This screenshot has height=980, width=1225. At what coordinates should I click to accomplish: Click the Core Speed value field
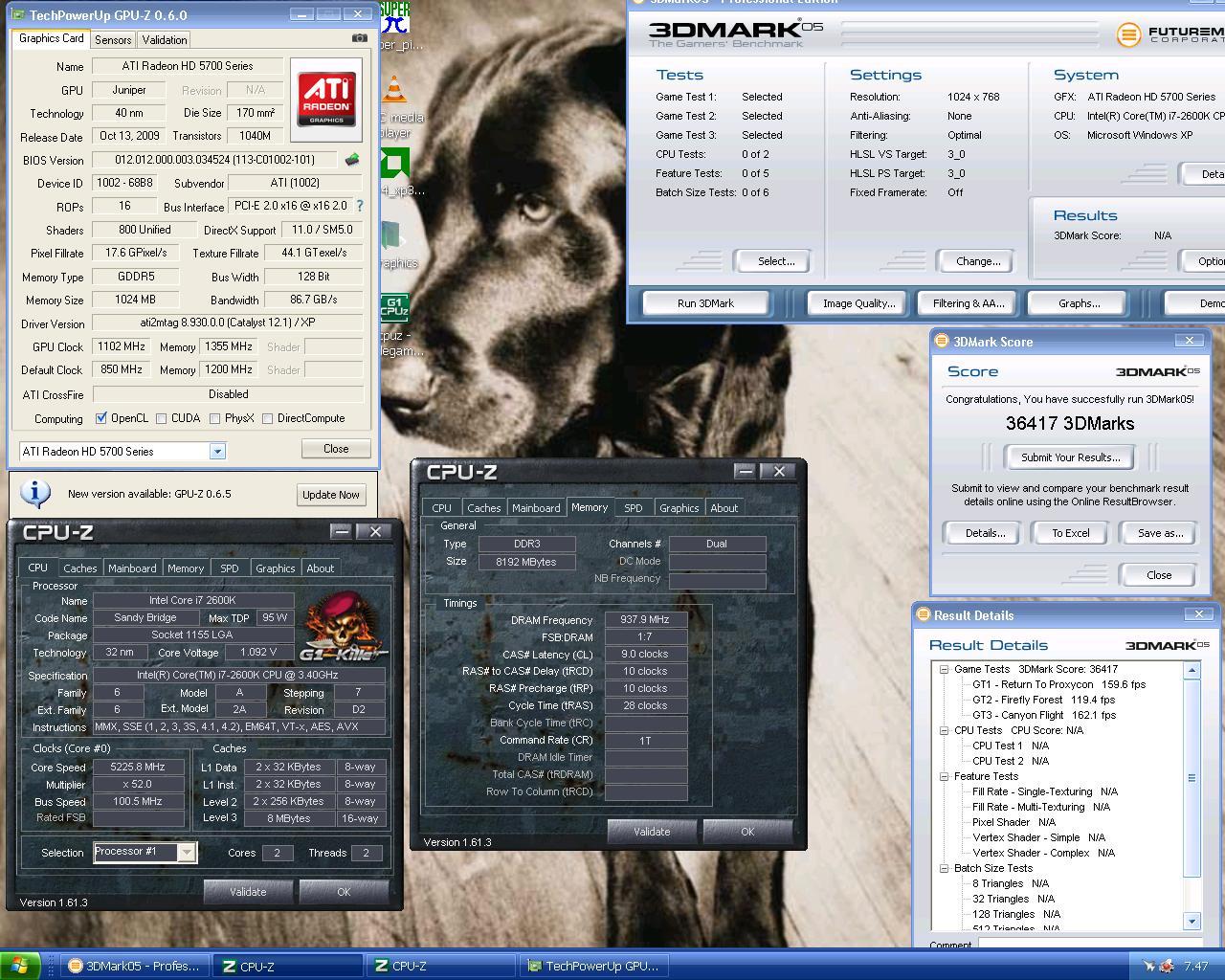coord(138,767)
